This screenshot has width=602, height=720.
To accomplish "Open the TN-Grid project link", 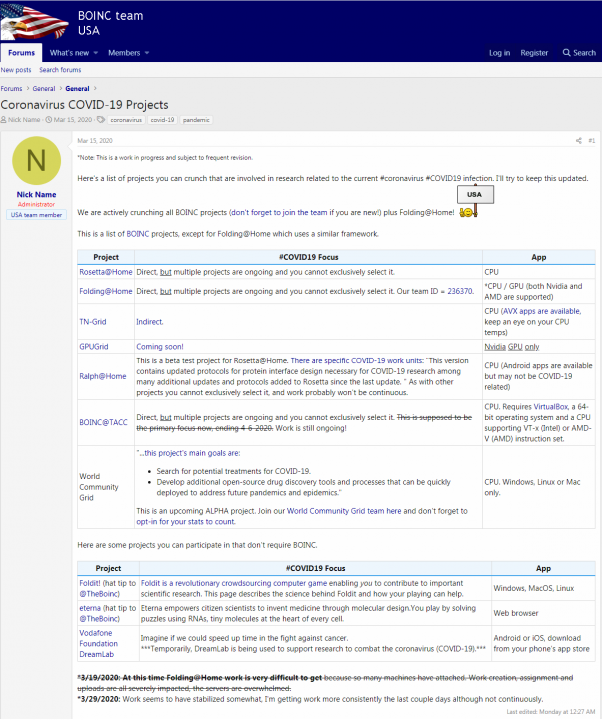I will [93, 322].
